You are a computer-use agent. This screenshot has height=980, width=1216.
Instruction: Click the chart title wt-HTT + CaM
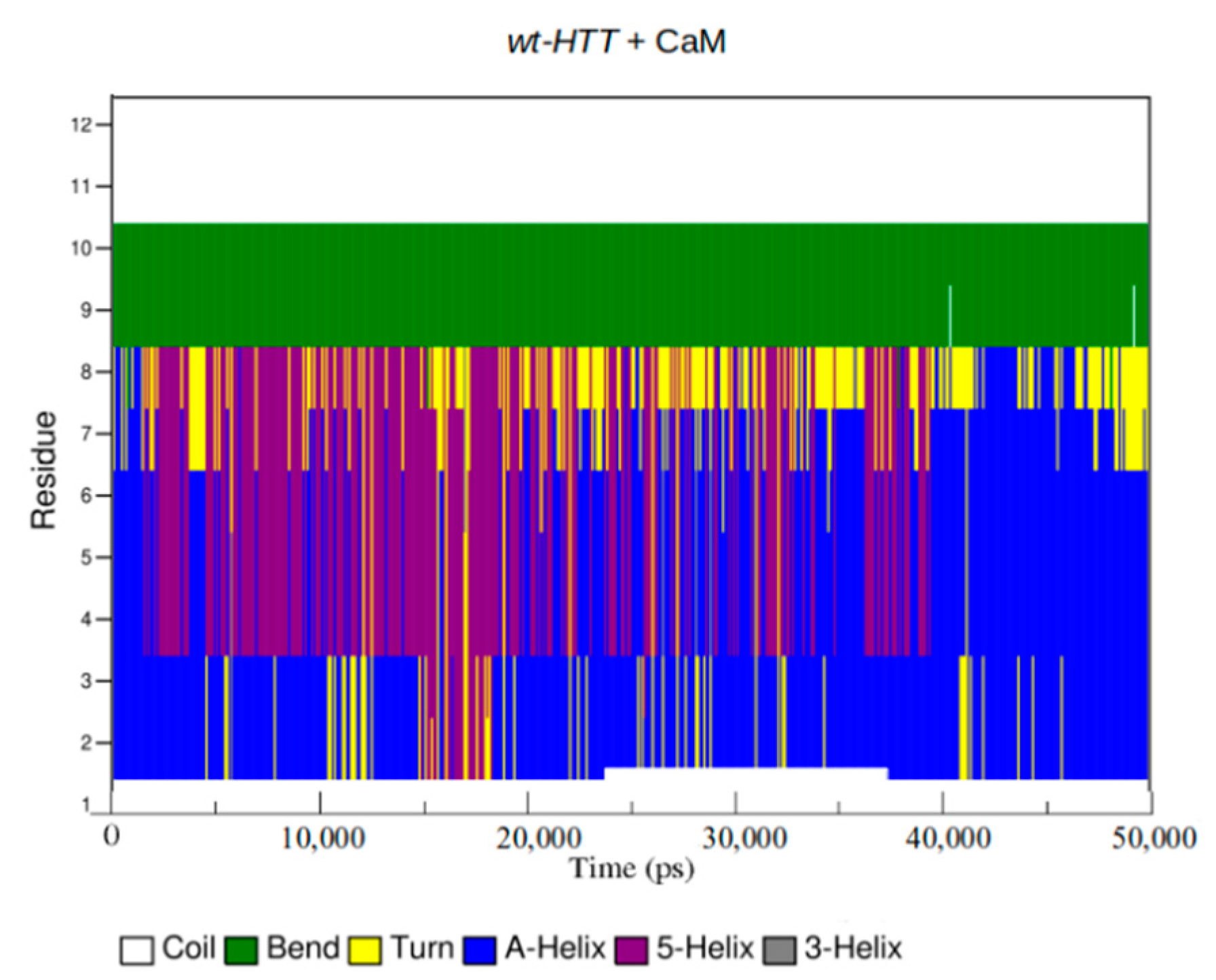click(616, 42)
